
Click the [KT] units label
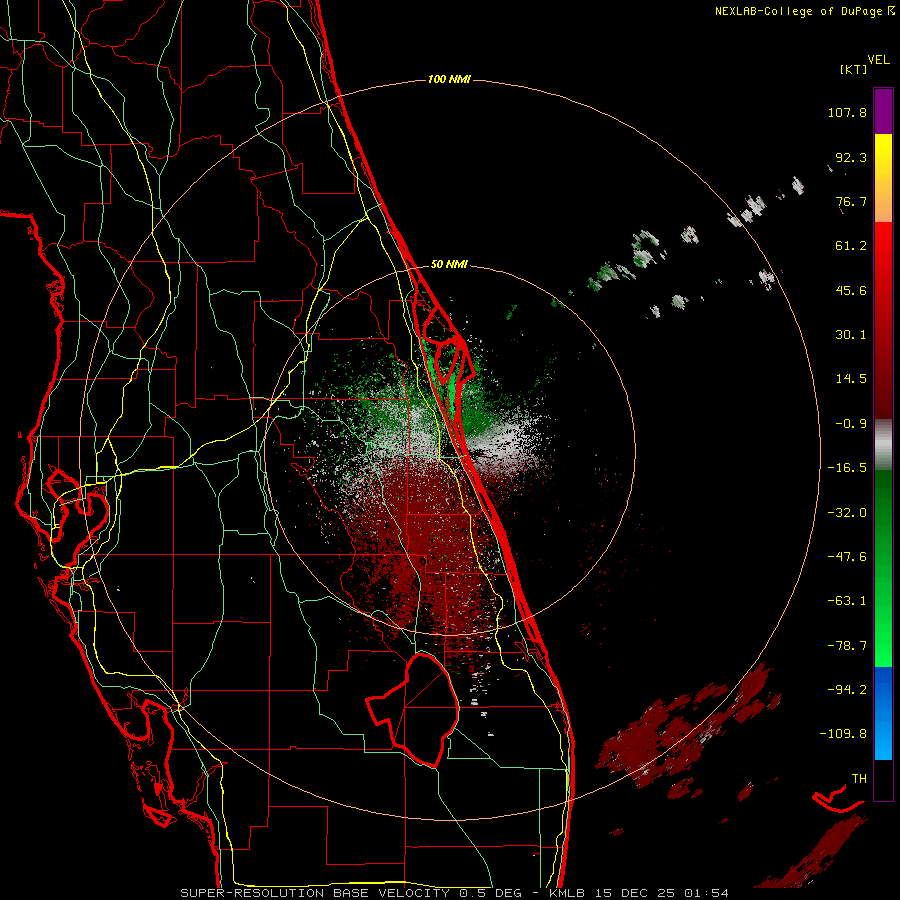pyautogui.click(x=854, y=69)
